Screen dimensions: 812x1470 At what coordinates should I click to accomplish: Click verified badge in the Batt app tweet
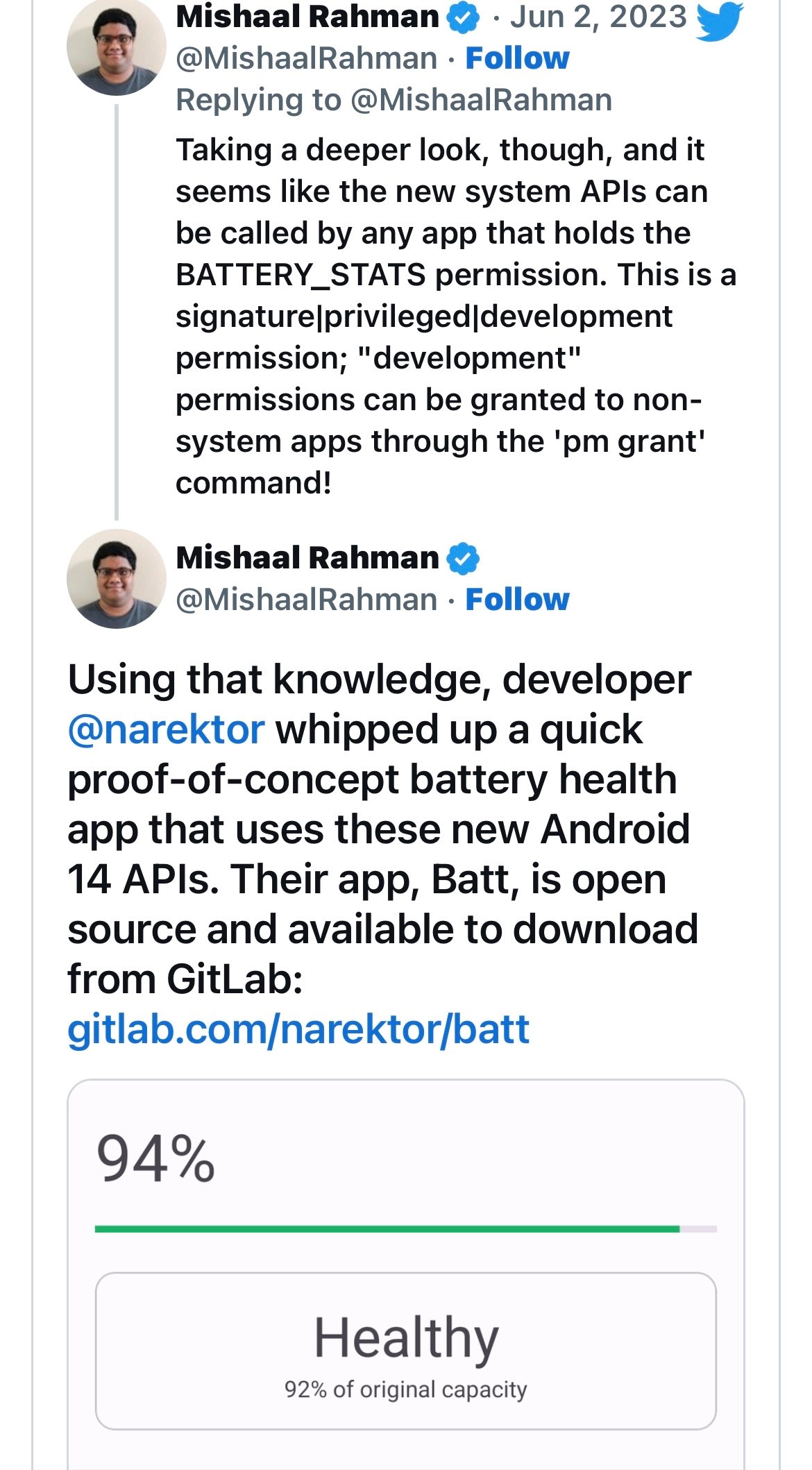[463, 559]
